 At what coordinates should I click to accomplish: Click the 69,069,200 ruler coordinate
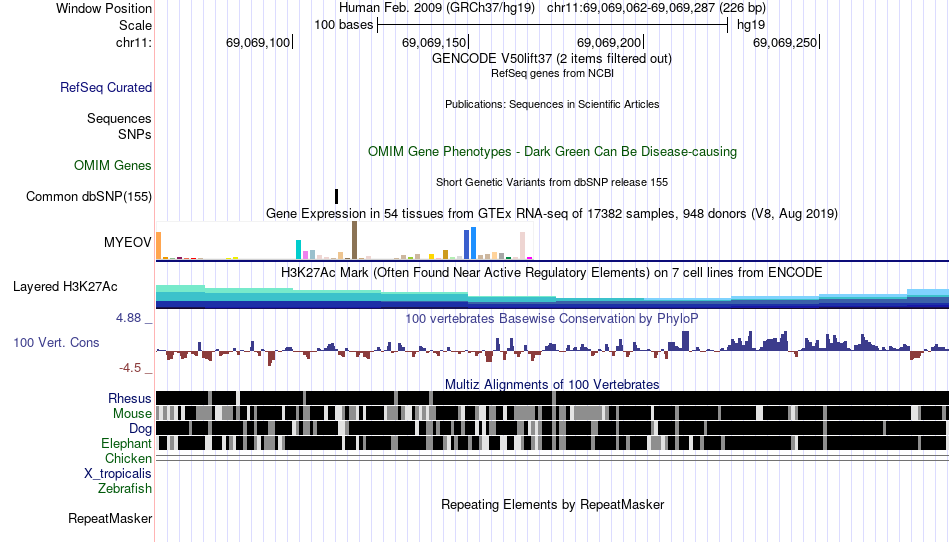(x=609, y=42)
